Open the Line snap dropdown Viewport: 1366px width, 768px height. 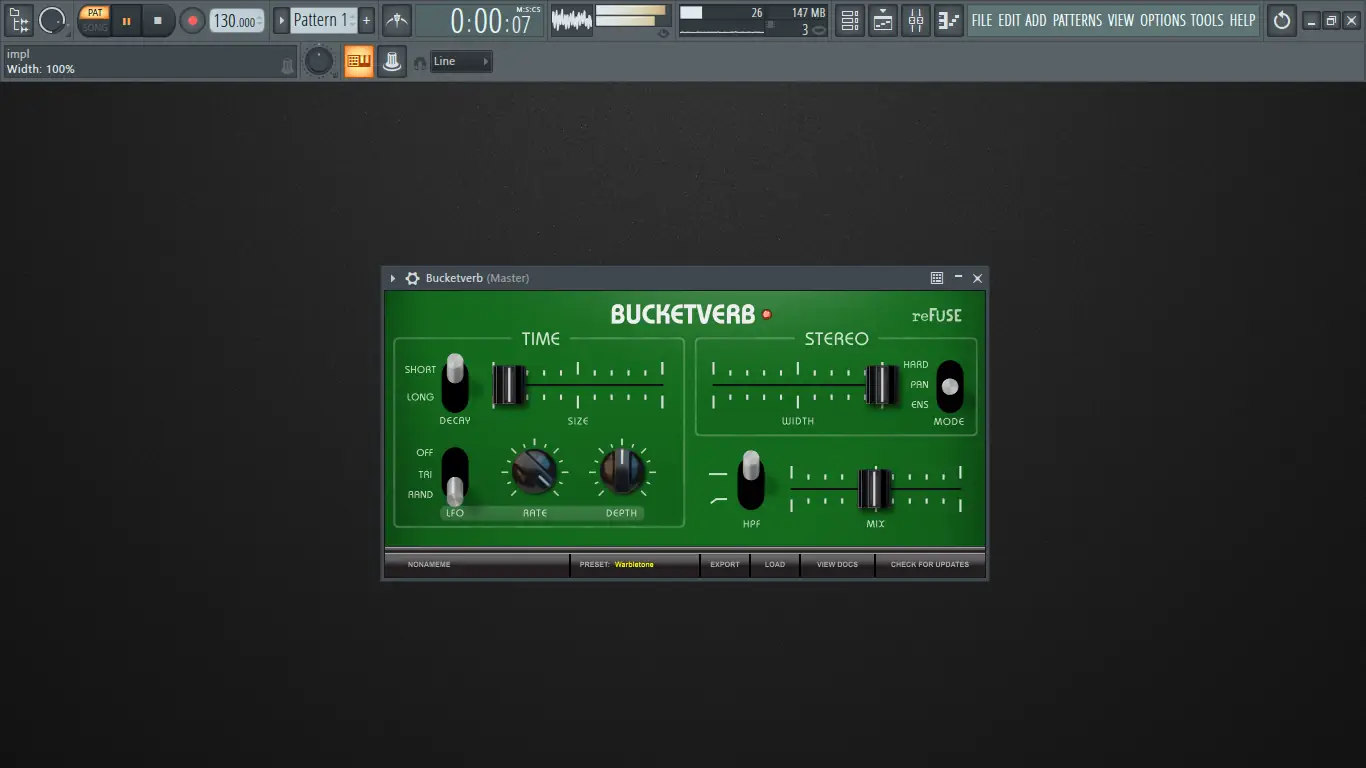click(461, 62)
